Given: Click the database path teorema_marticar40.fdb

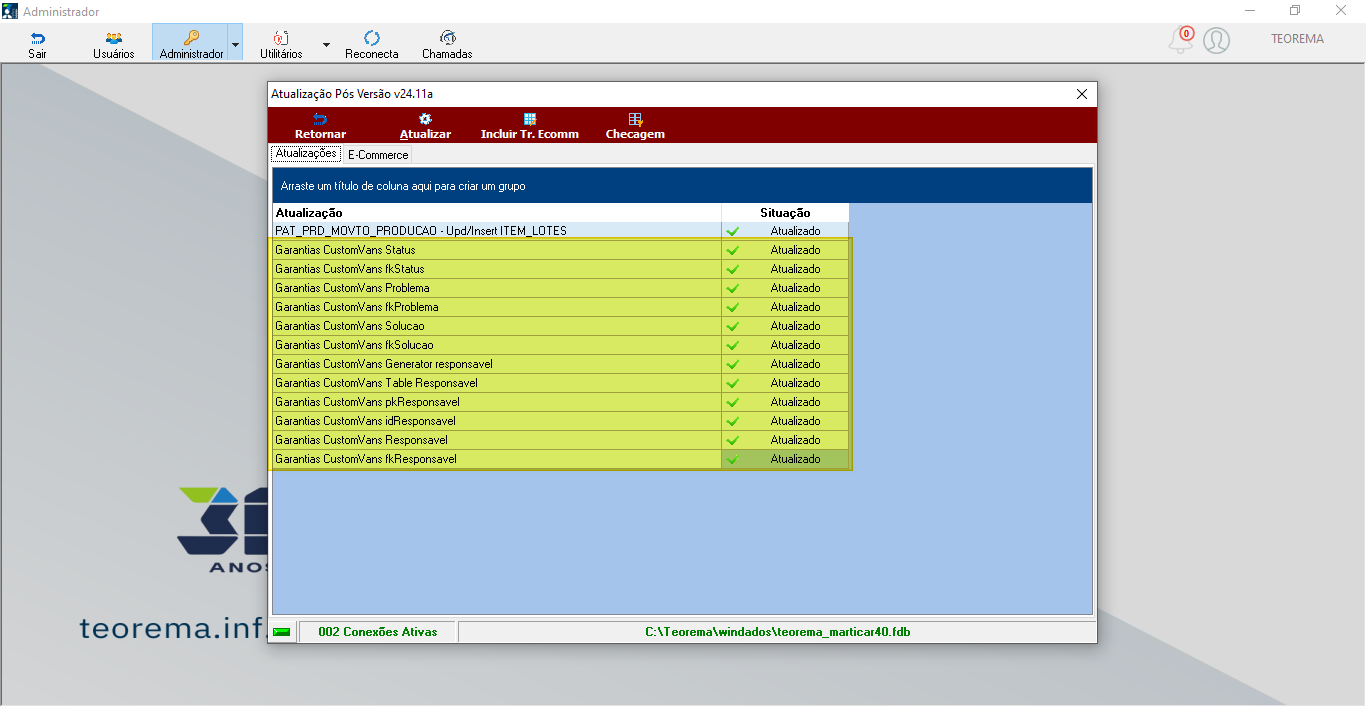Looking at the screenshot, I should click(x=777, y=632).
